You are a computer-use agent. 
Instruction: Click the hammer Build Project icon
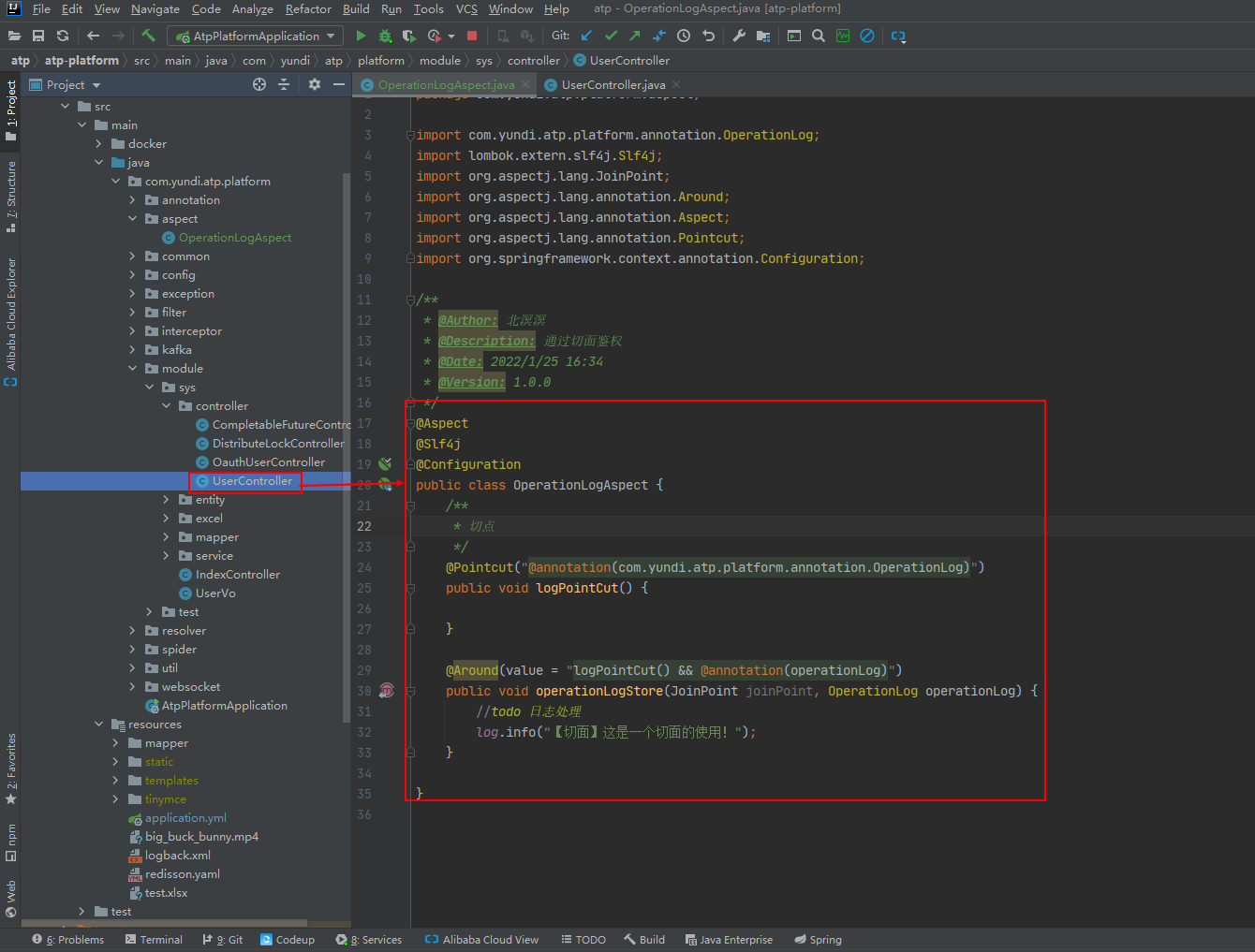point(148,36)
